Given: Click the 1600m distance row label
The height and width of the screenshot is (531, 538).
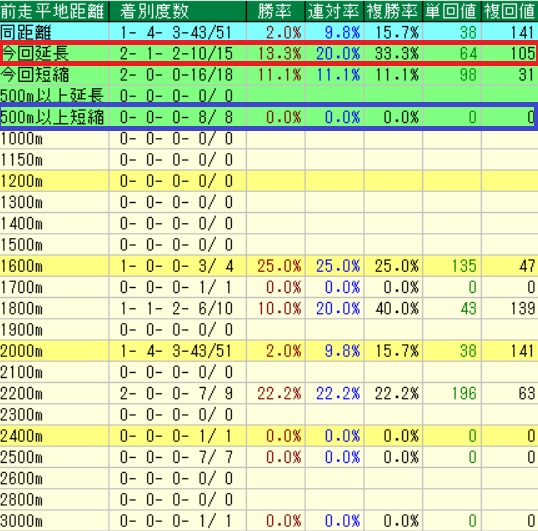Looking at the screenshot, I should click(x=22, y=266).
